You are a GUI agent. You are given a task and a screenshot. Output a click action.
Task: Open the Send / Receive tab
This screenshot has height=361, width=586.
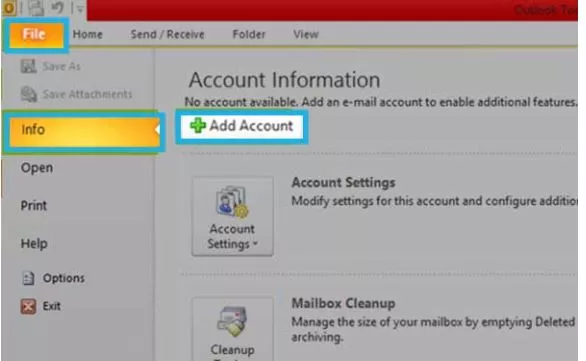[x=167, y=34]
